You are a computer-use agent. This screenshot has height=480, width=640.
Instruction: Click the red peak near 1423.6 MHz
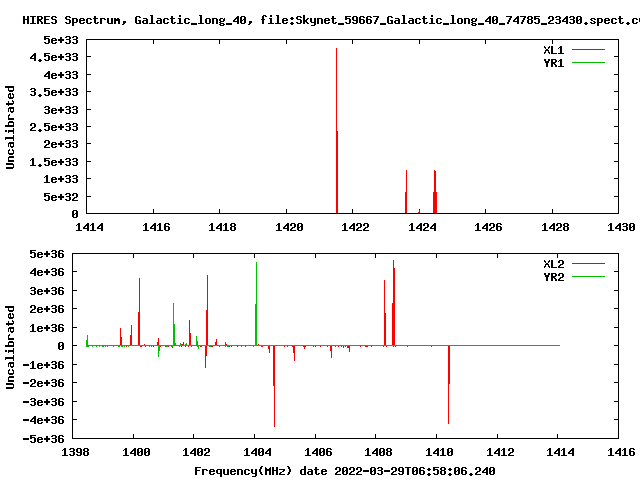pos(406,192)
